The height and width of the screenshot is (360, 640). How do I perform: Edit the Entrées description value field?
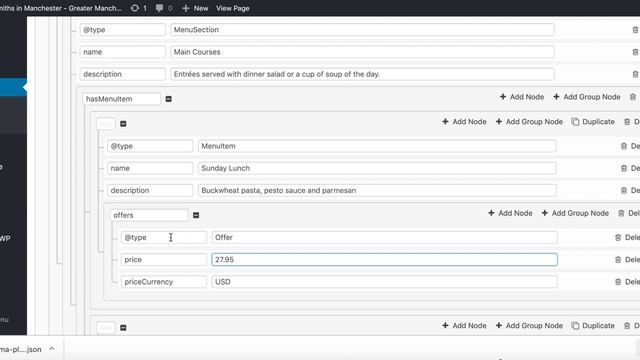click(362, 74)
